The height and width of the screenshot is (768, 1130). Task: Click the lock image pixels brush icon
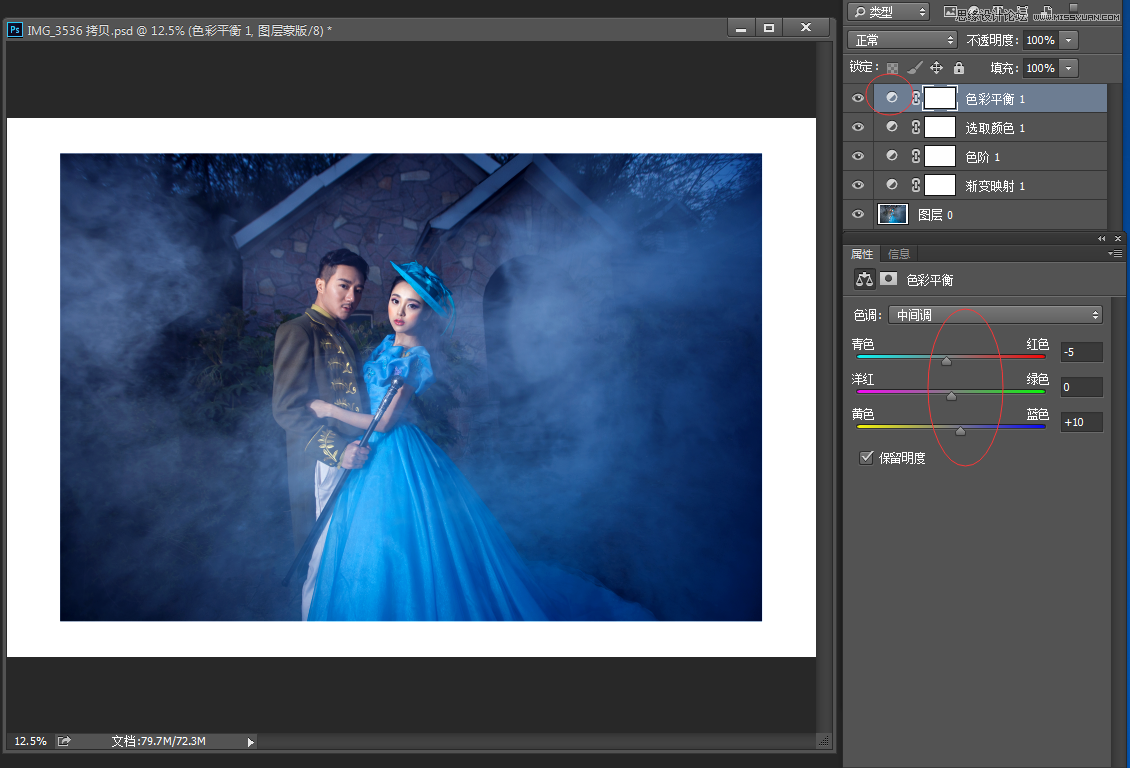(x=914, y=69)
